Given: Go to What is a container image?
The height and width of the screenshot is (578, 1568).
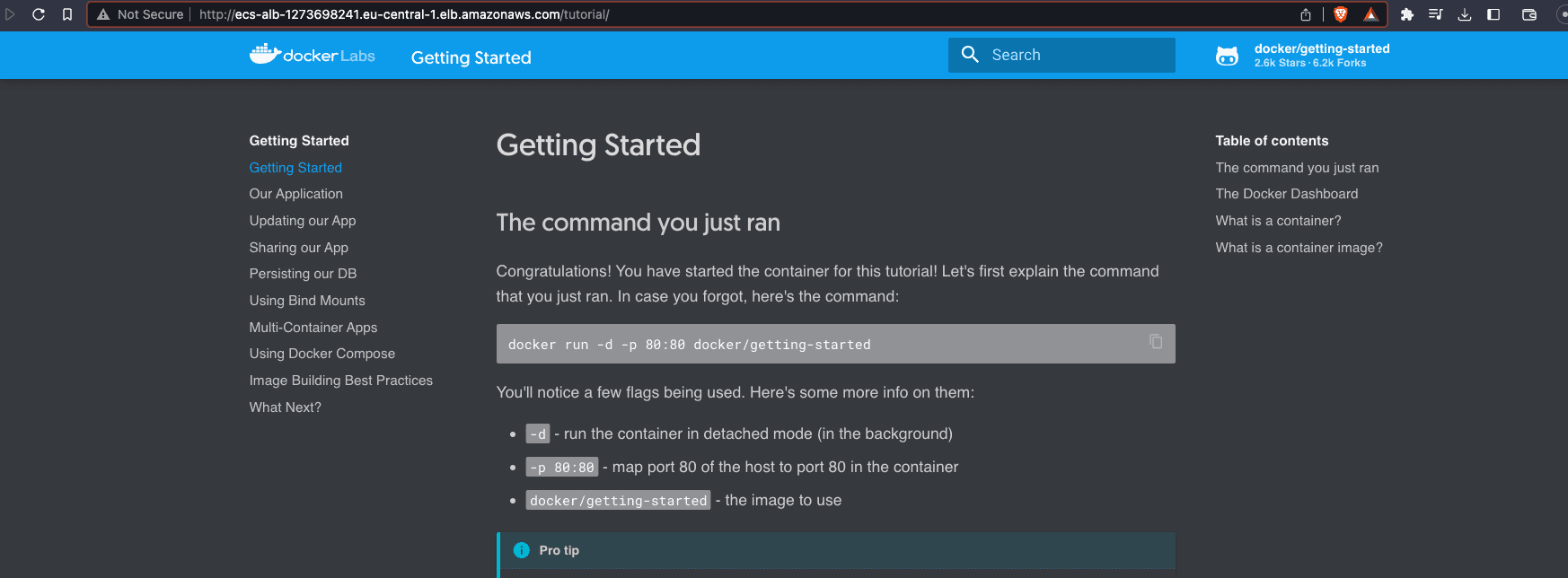Looking at the screenshot, I should 1299,248.
